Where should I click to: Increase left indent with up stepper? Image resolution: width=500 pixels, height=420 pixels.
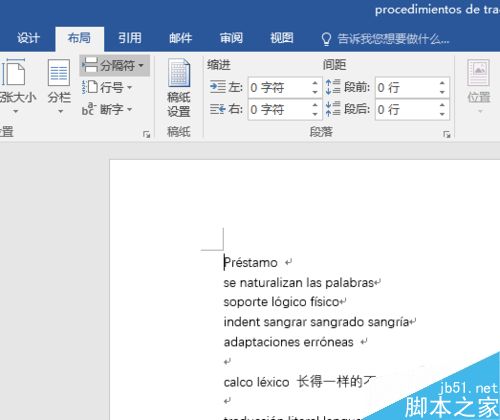(x=315, y=83)
